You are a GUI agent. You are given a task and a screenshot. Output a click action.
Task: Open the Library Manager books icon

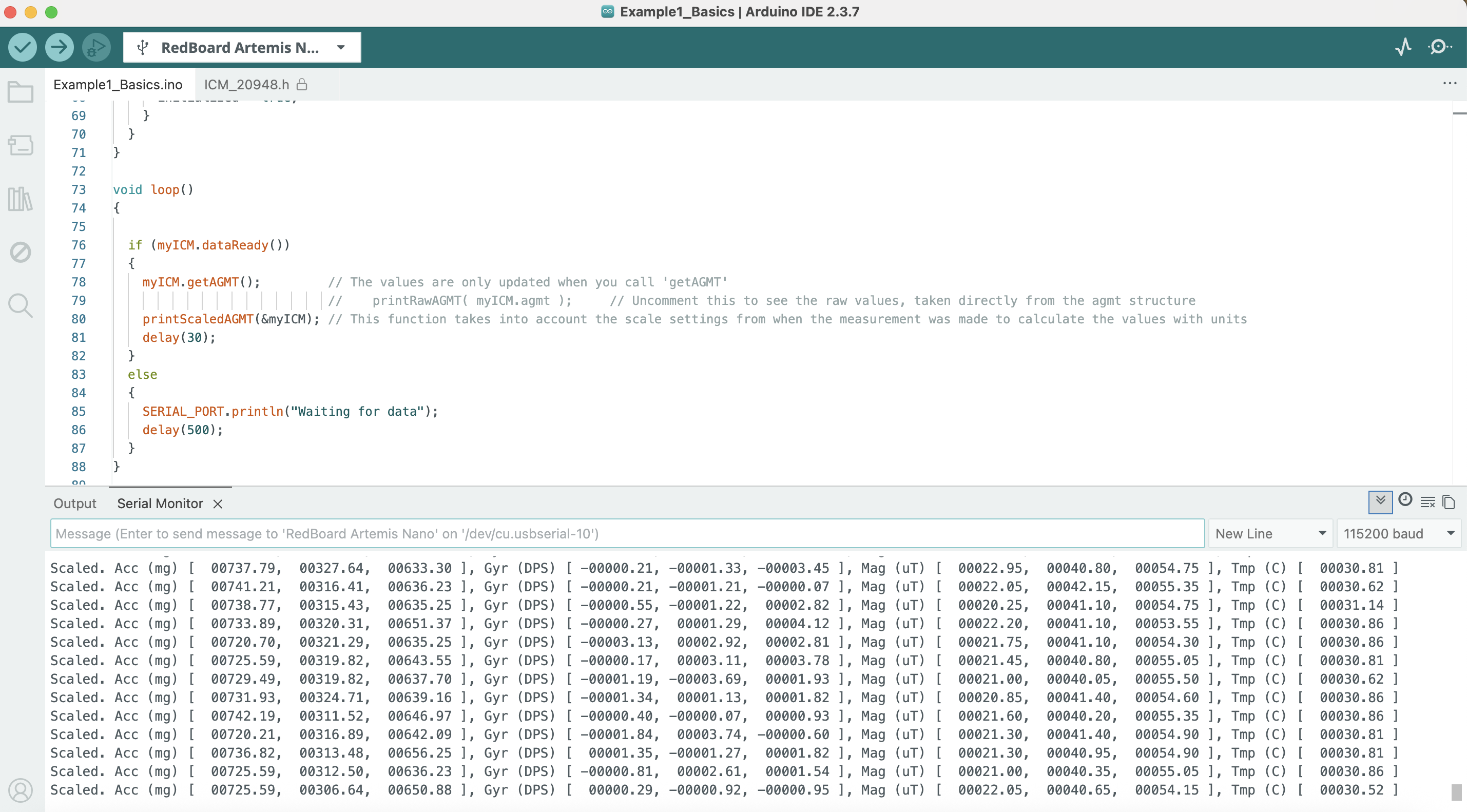[21, 199]
